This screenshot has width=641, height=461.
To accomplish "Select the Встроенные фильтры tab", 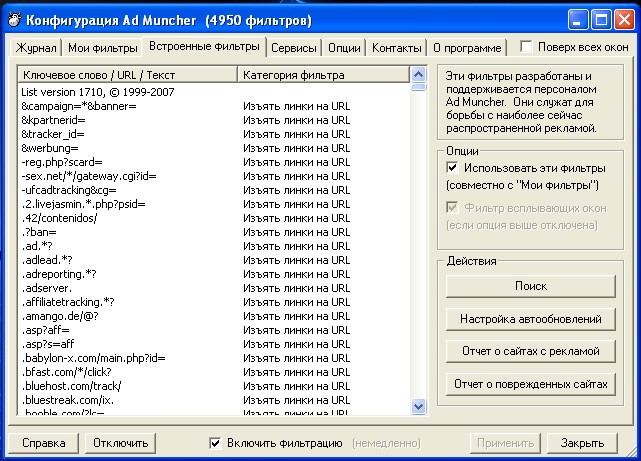I will click(204, 46).
